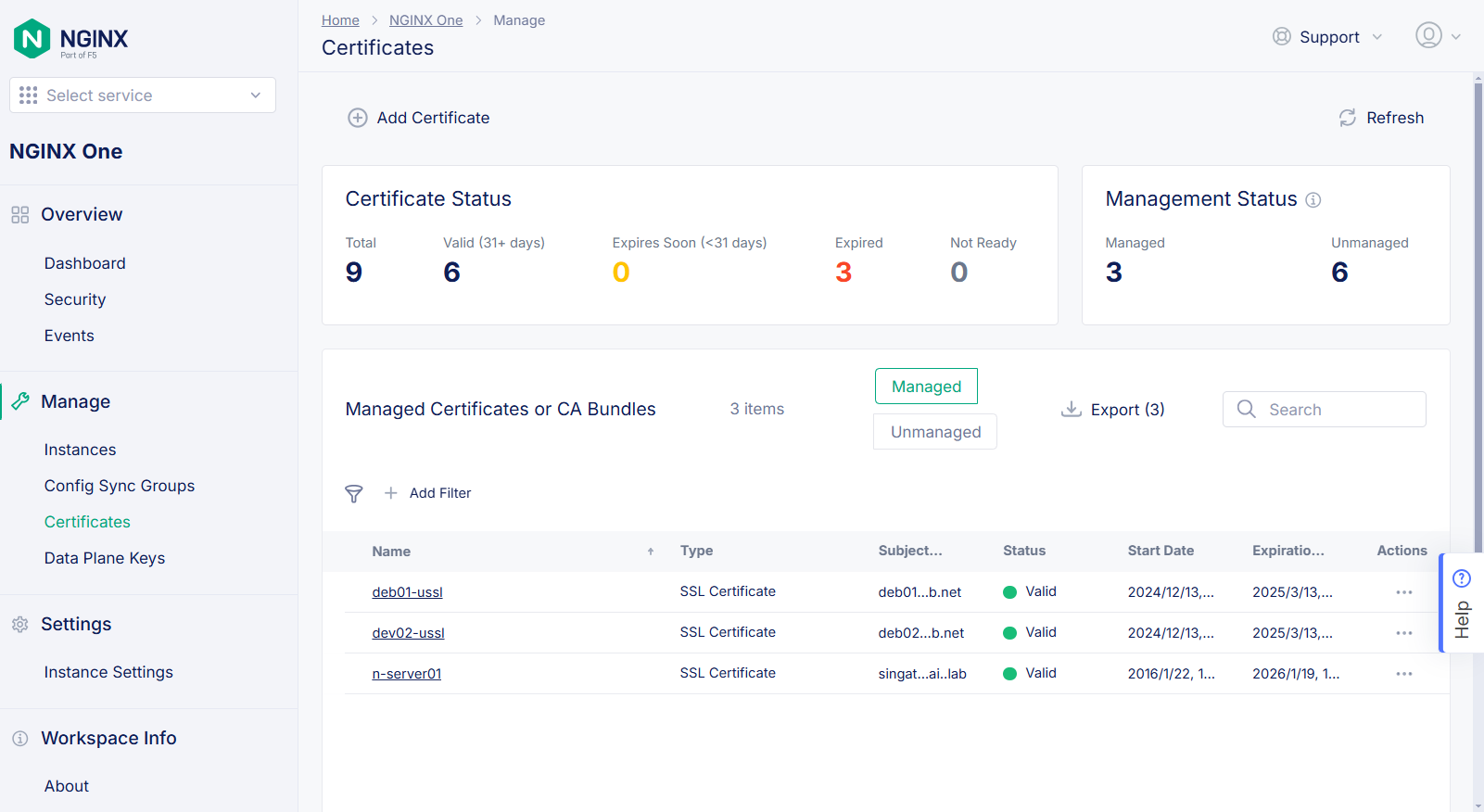Click the NGINX One breadcrumb link

pos(425,20)
